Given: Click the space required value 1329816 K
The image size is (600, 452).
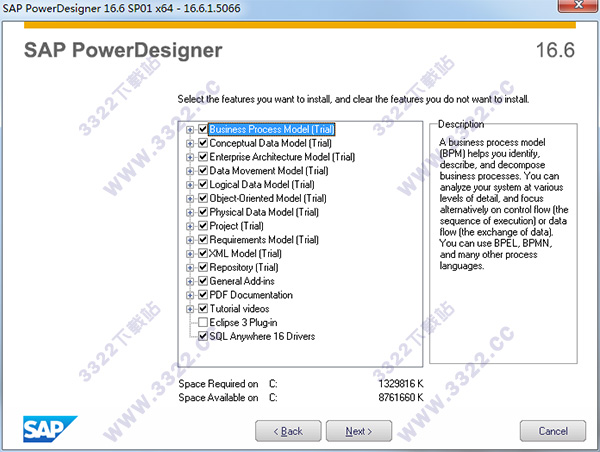Looking at the screenshot, I should [x=401, y=383].
